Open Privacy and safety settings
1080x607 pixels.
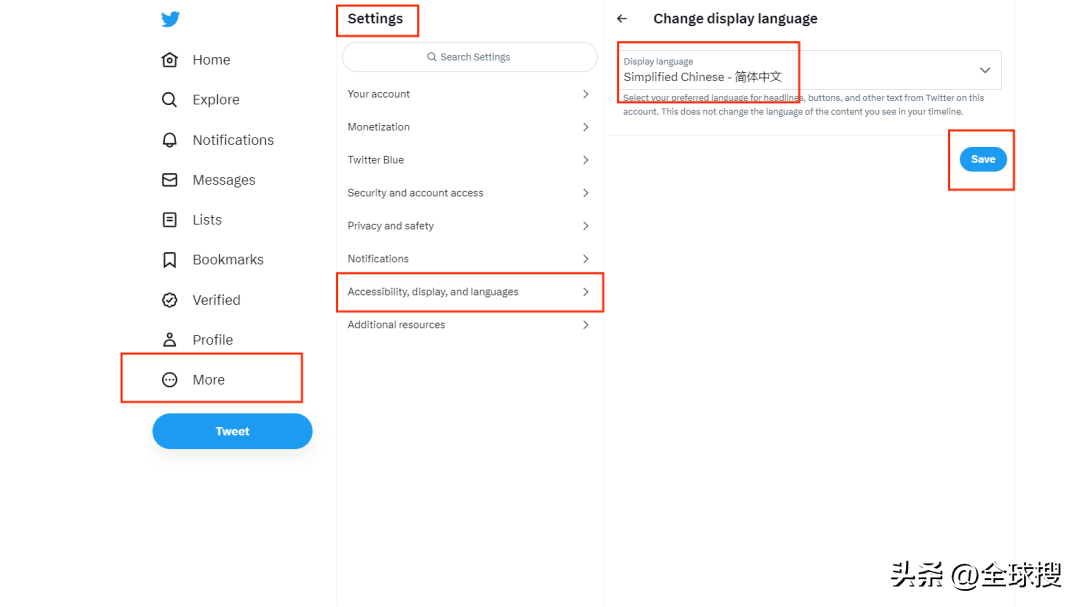pos(469,226)
